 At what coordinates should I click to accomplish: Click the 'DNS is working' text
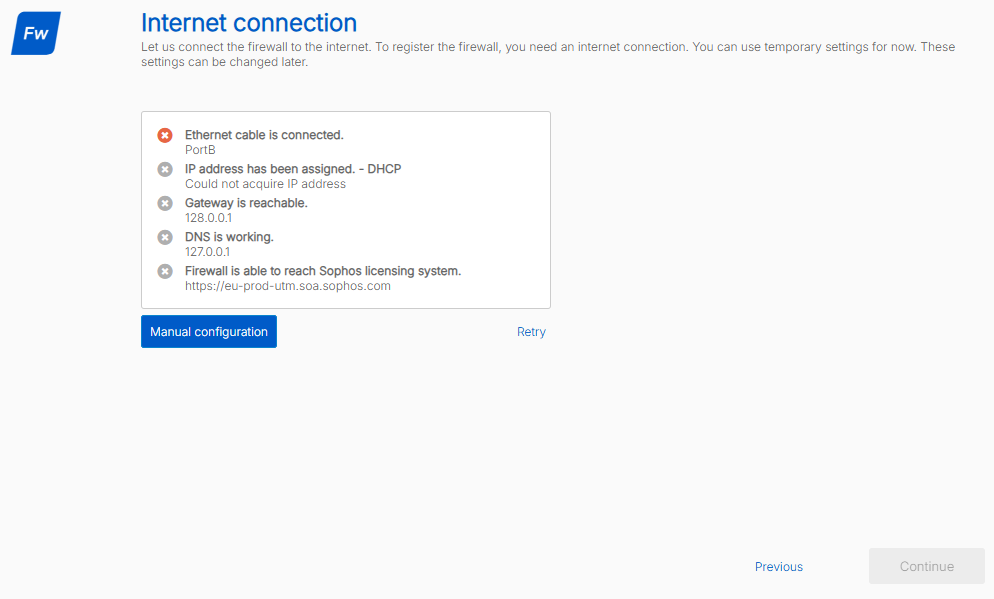(229, 237)
